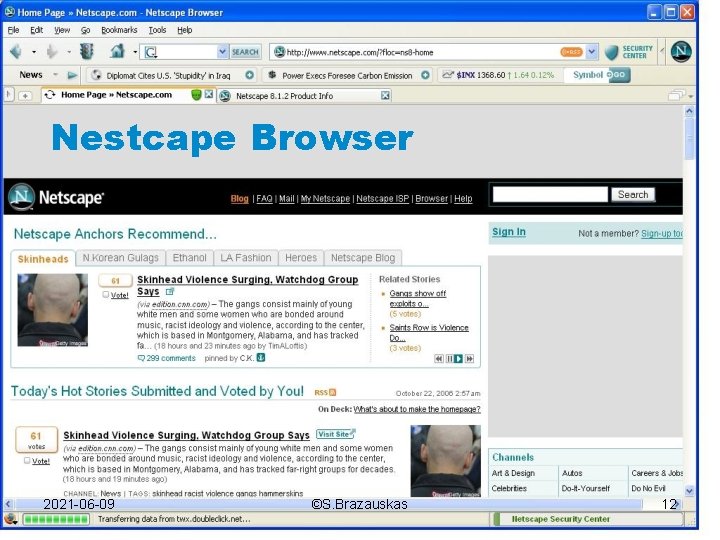
Task: Click the RSS badge in address bar
Action: point(572,52)
